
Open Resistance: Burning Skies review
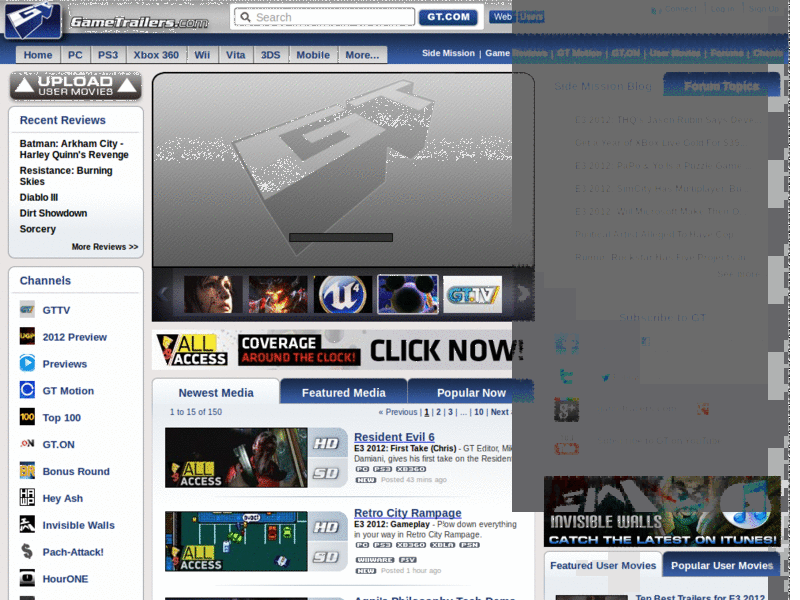(x=66, y=176)
